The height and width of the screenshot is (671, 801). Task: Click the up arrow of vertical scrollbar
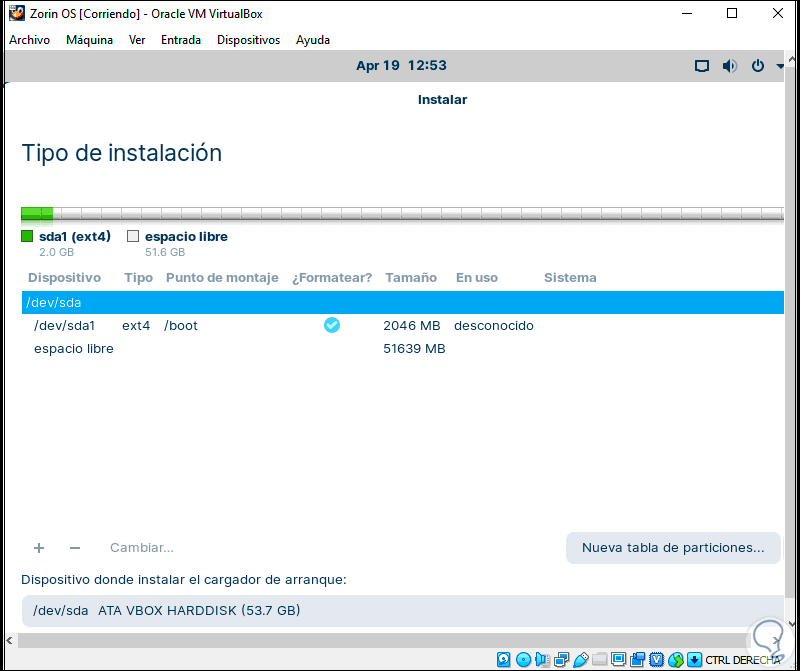click(x=792, y=59)
